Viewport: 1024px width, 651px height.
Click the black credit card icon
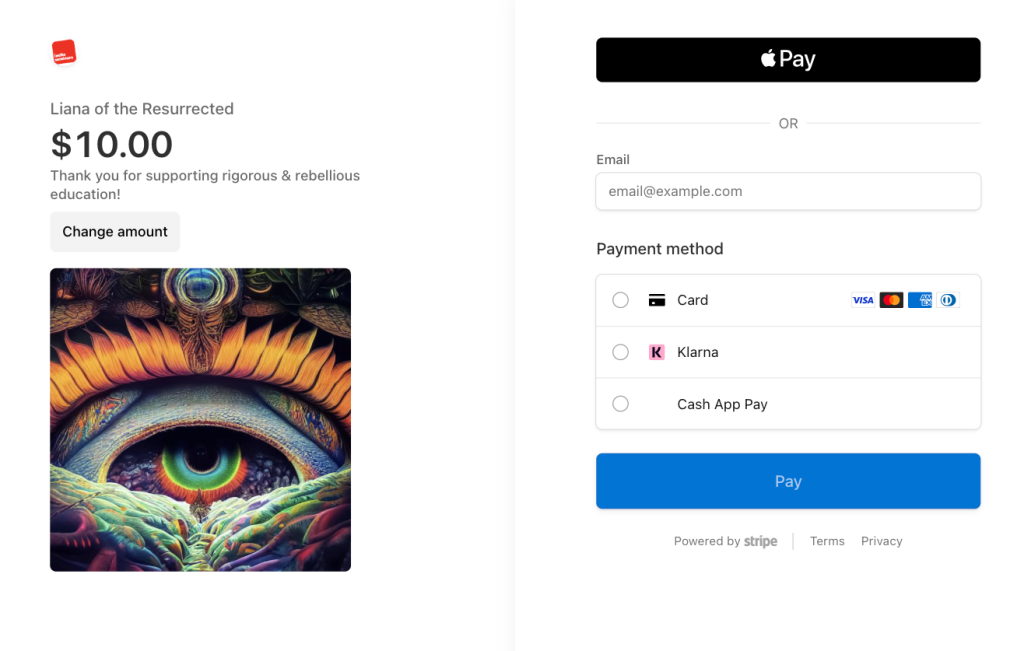point(657,300)
